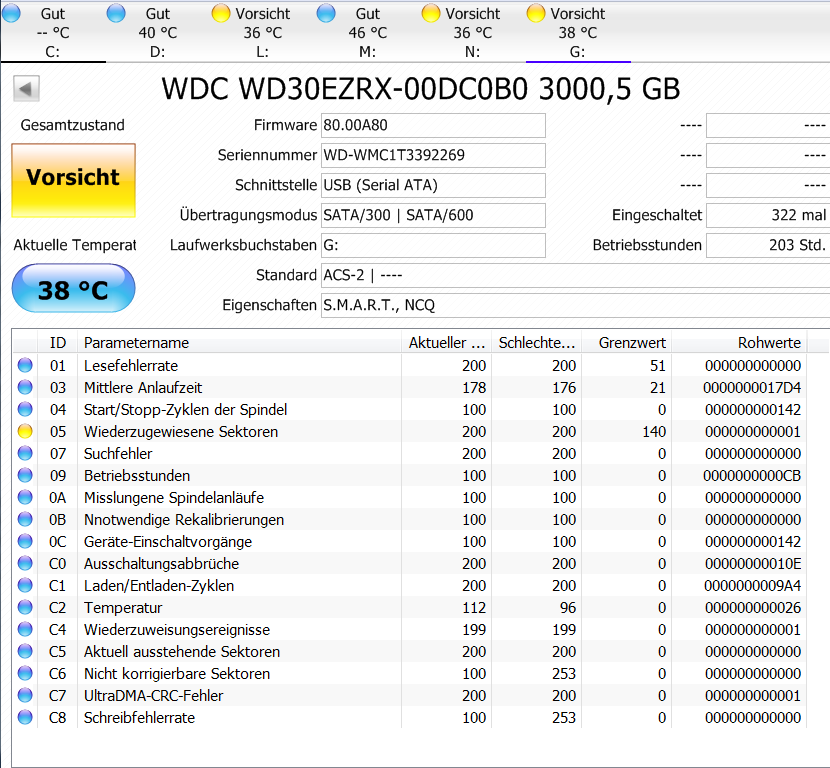Click the Eingeschaltet value 322 mal
The height and width of the screenshot is (768, 830).
768,215
